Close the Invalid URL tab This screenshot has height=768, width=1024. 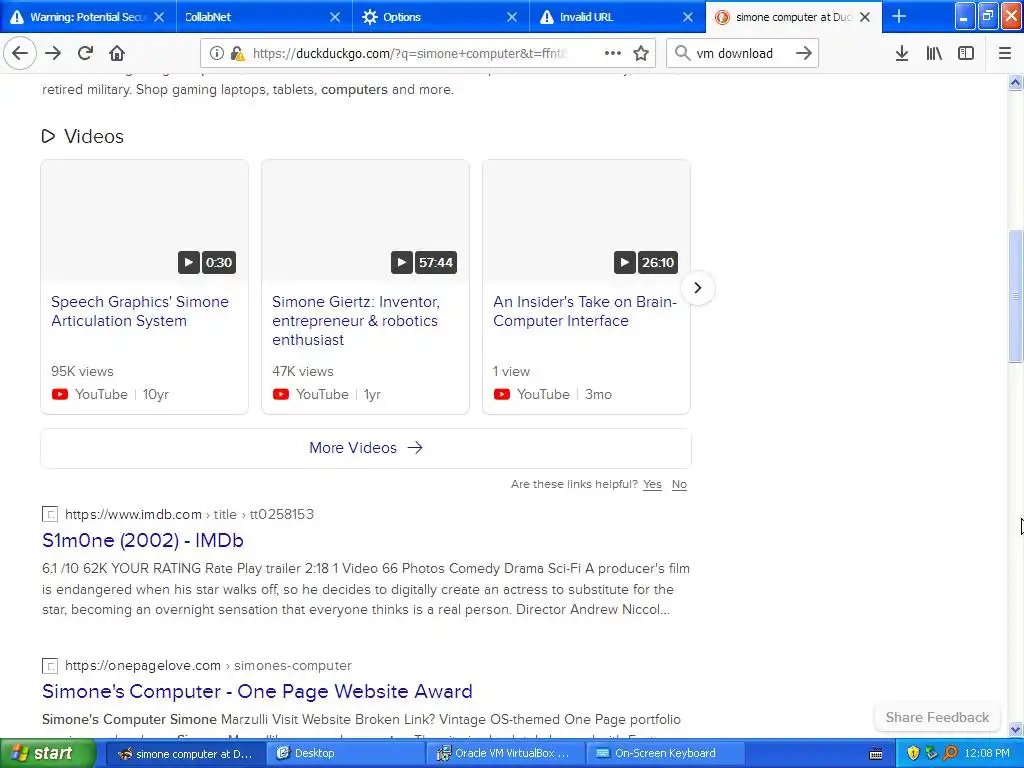point(688,17)
